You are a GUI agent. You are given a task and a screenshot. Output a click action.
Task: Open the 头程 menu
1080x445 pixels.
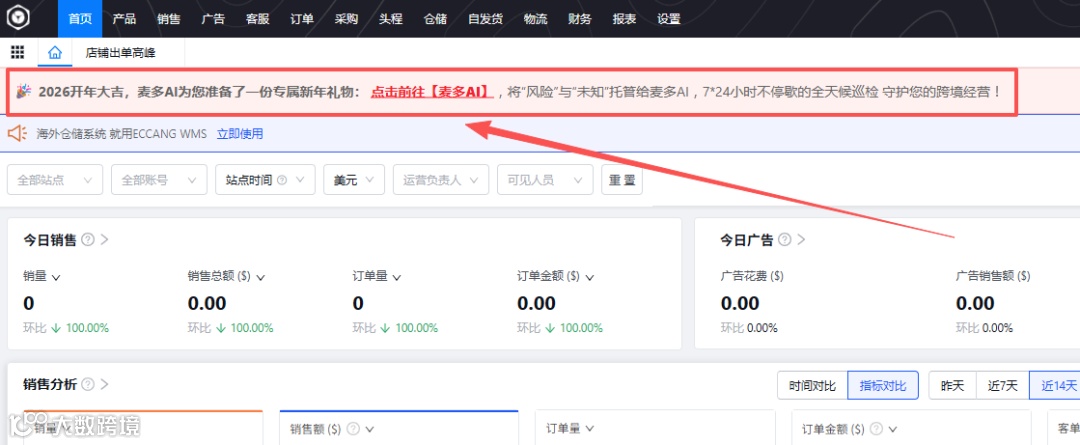click(x=391, y=19)
